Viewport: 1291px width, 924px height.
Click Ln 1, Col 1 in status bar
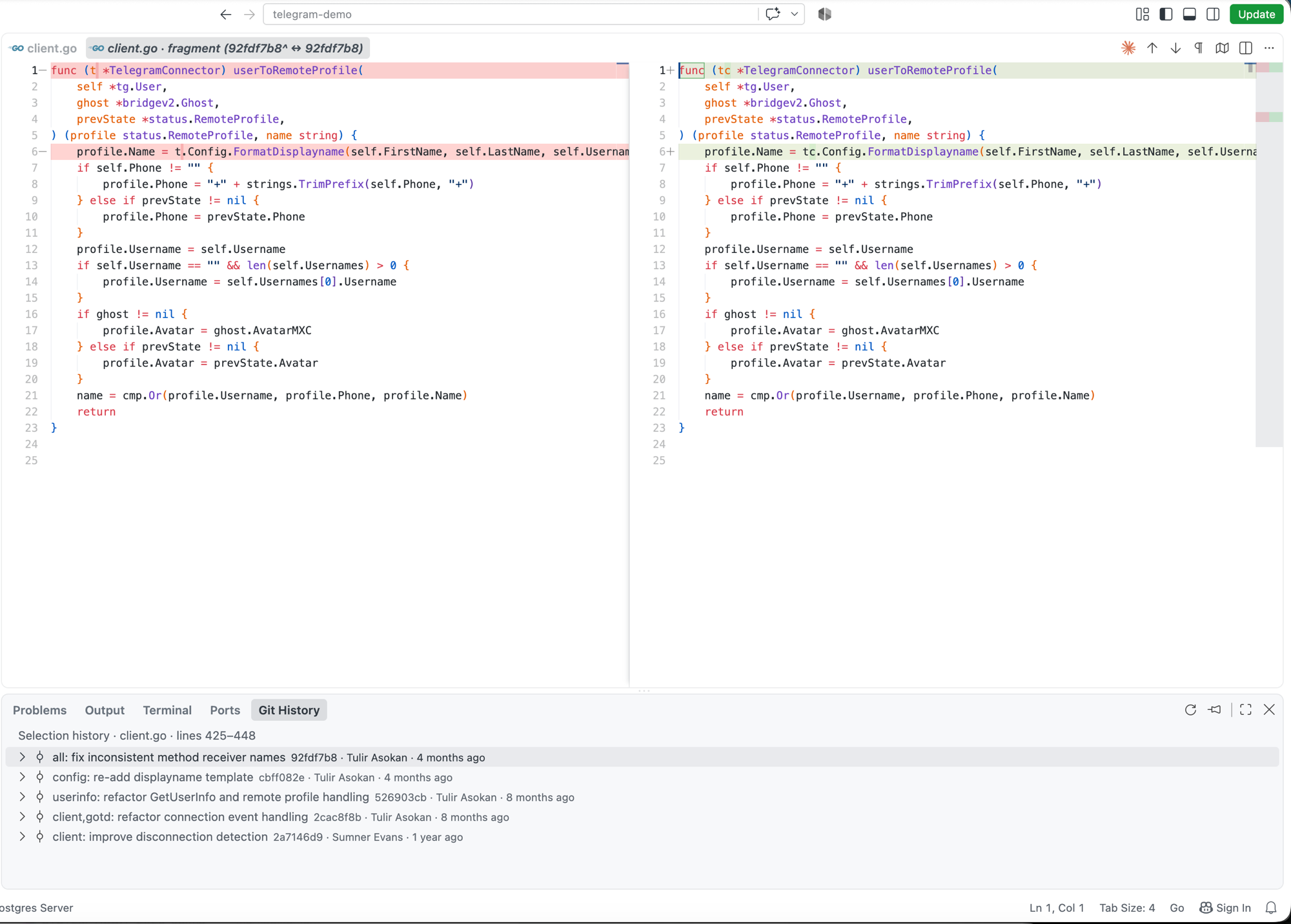click(1057, 908)
